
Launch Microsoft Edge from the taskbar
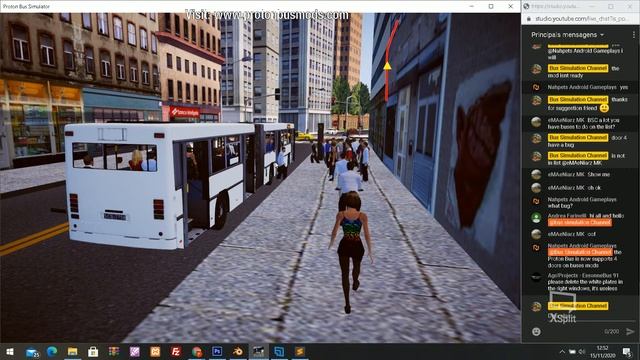point(52,351)
